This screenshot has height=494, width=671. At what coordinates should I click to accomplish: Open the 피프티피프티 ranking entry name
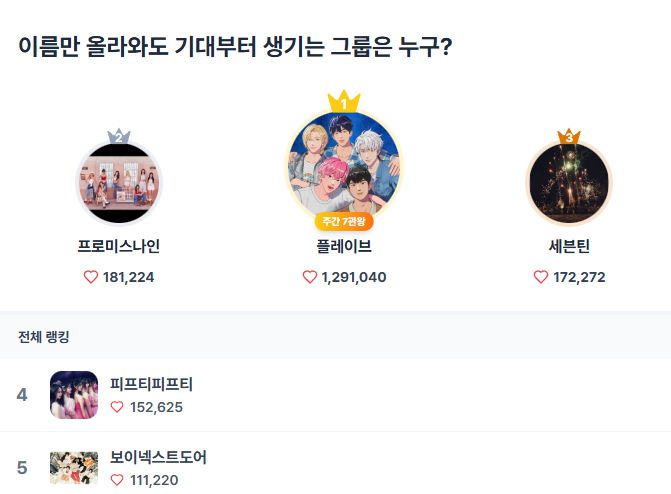coord(152,384)
